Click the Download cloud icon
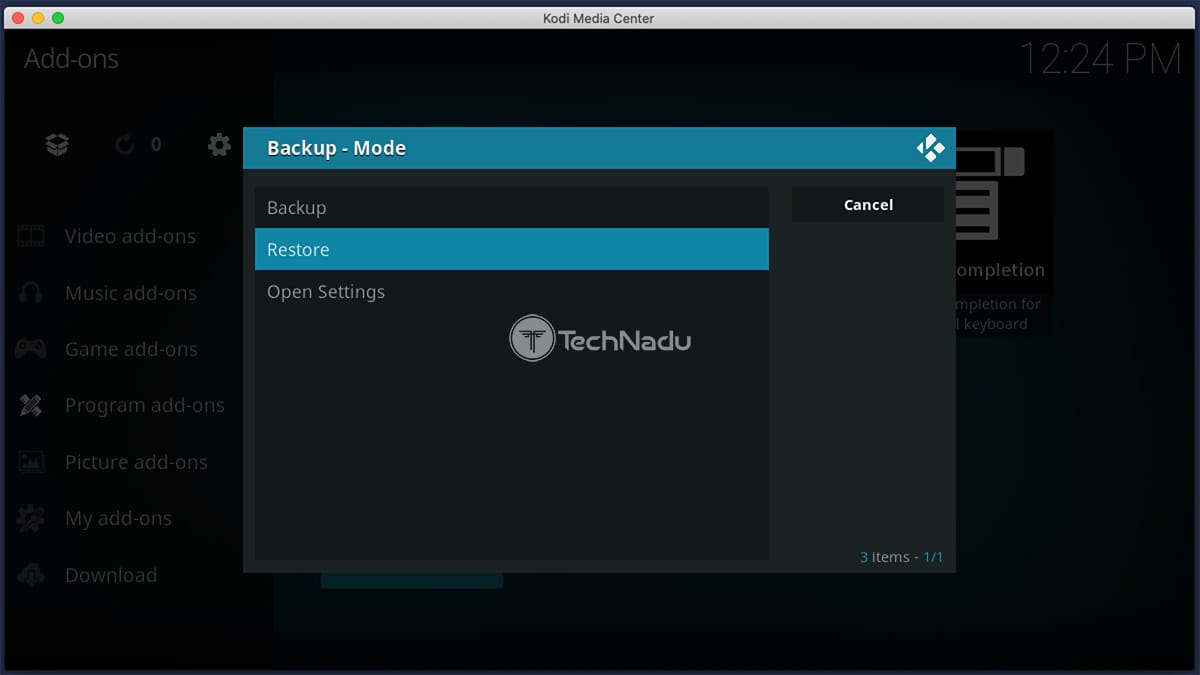 coord(31,575)
